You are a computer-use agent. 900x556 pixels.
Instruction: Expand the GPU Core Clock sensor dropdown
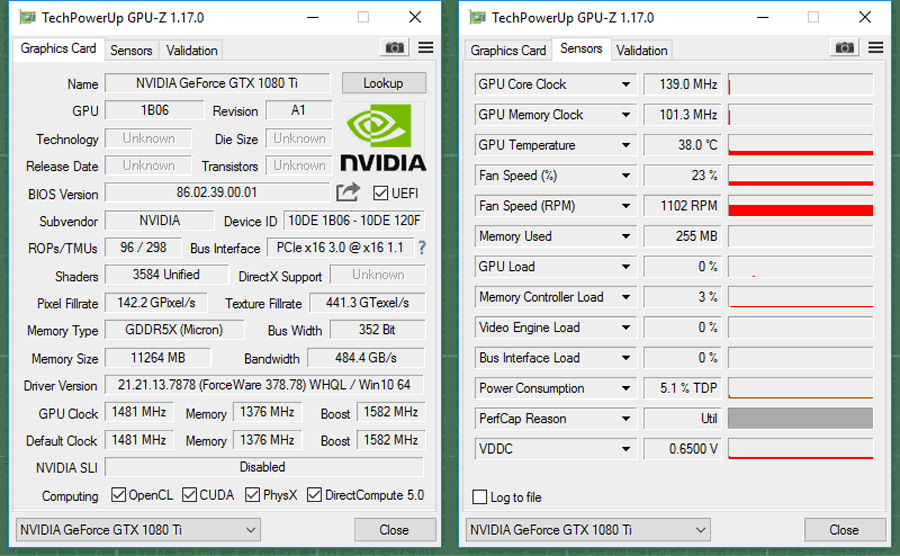coord(626,85)
